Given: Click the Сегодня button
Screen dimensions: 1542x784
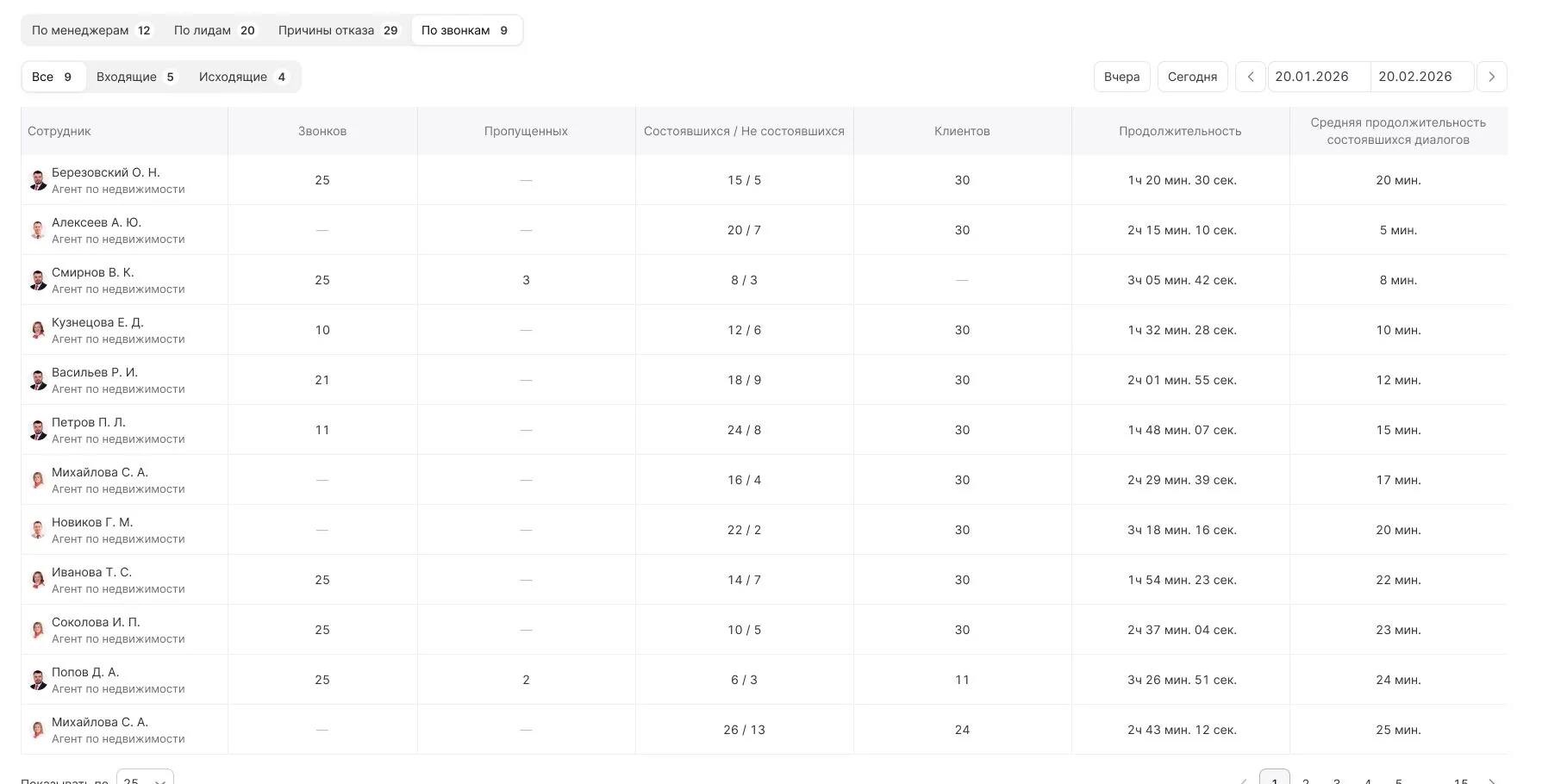Looking at the screenshot, I should pyautogui.click(x=1193, y=77).
